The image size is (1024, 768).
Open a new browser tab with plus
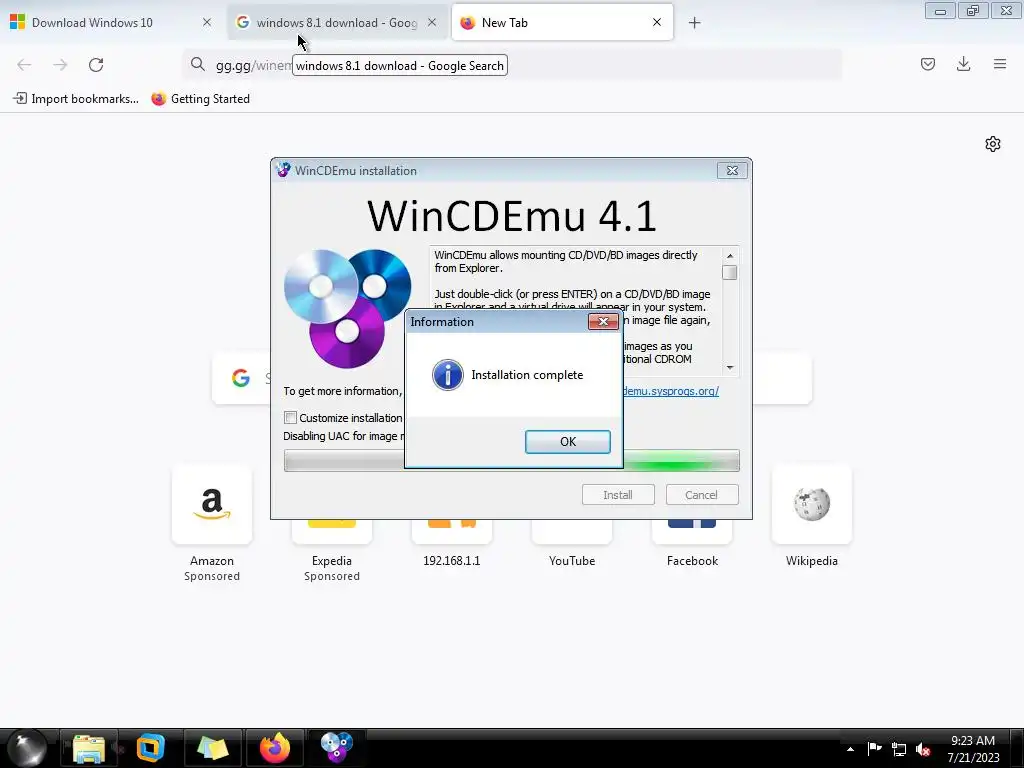point(695,23)
